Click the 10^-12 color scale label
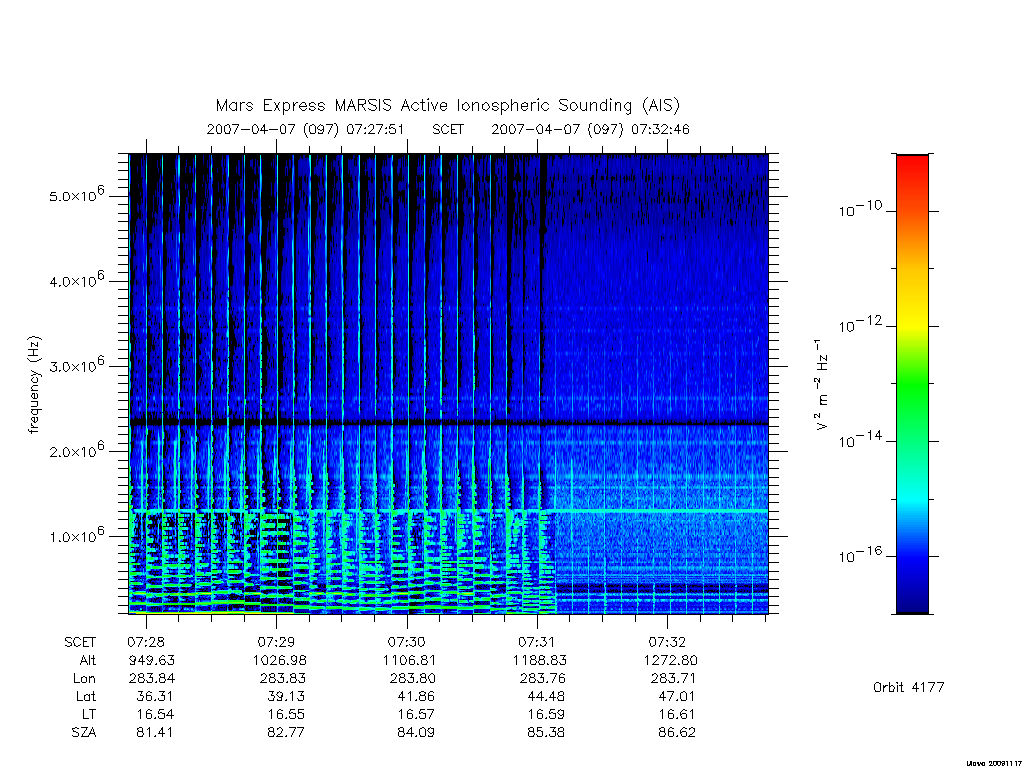The height and width of the screenshot is (768, 1024). point(860,325)
